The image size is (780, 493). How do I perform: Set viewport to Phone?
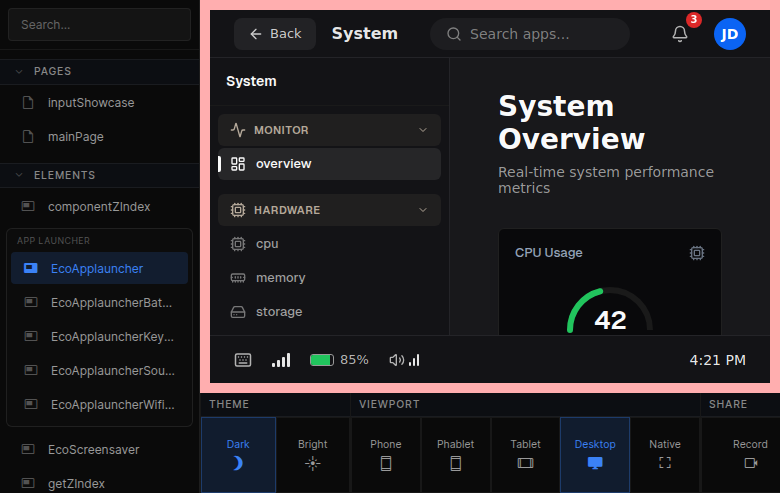tap(386, 454)
